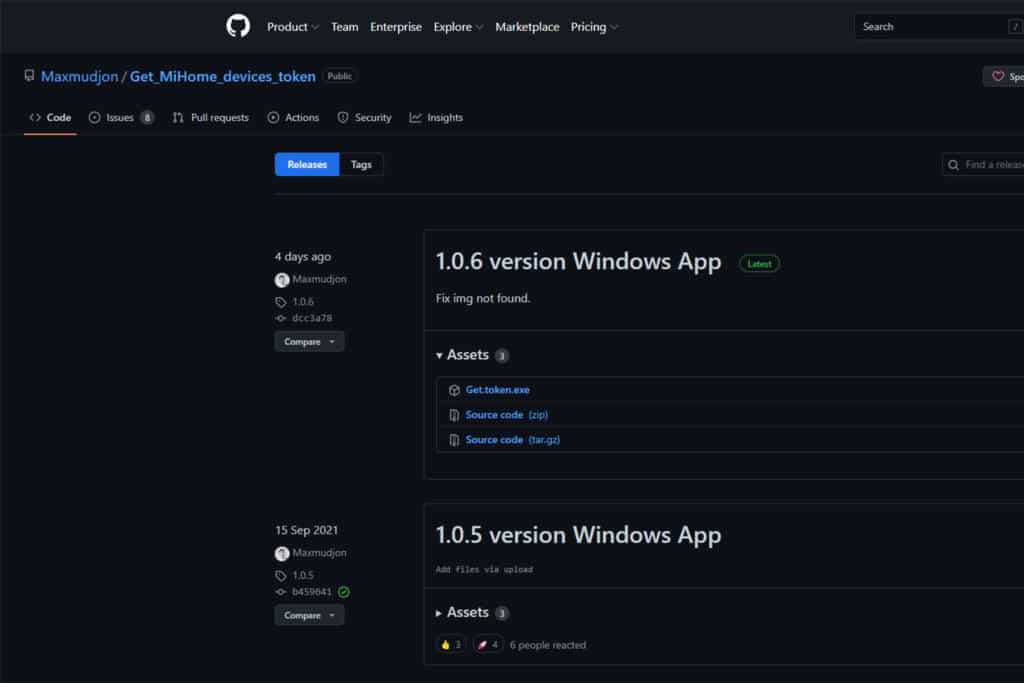Click the Latest badge

(759, 264)
